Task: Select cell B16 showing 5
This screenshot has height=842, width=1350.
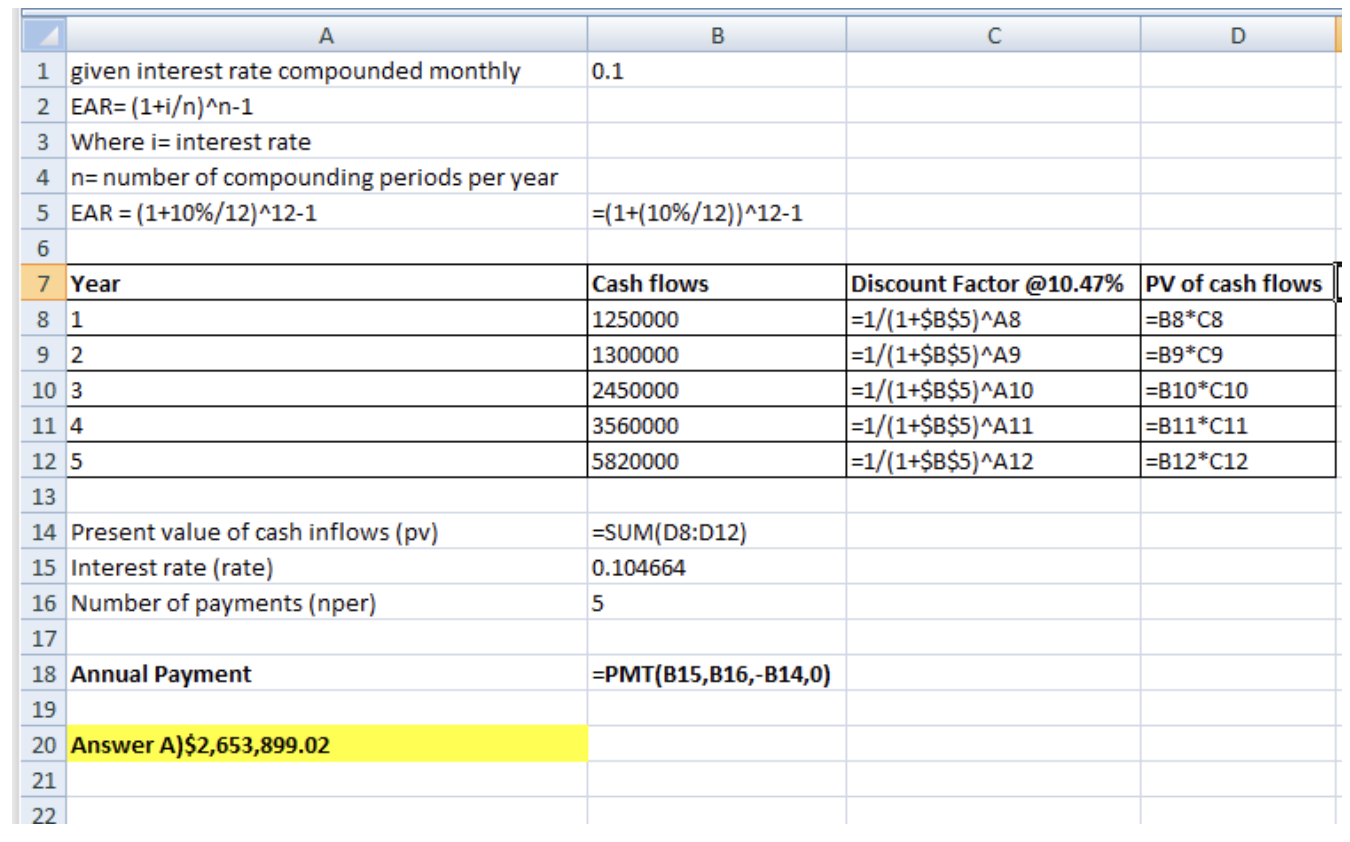Action: coord(717,603)
